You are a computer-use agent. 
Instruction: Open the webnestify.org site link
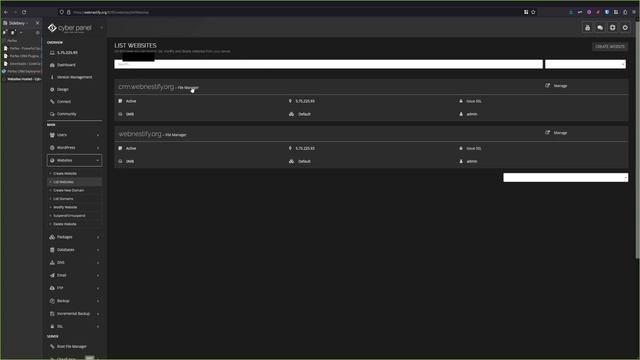tap(140, 134)
